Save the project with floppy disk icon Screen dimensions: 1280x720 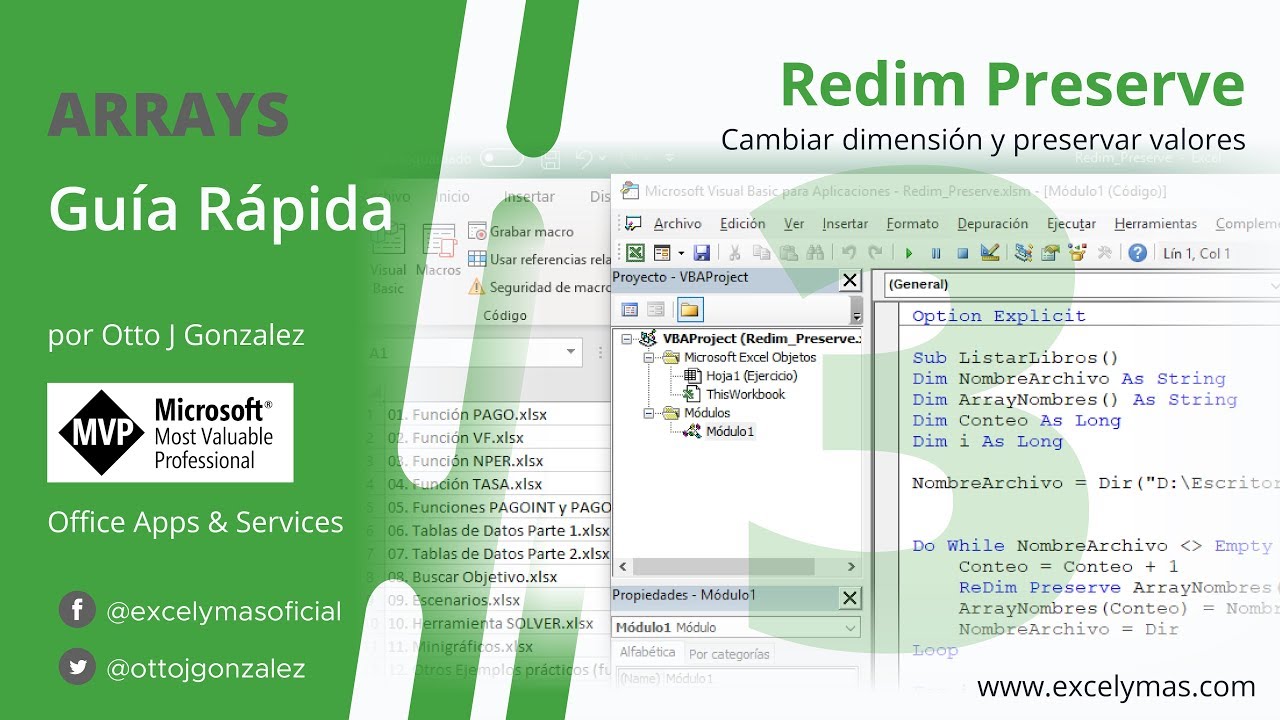click(x=701, y=253)
